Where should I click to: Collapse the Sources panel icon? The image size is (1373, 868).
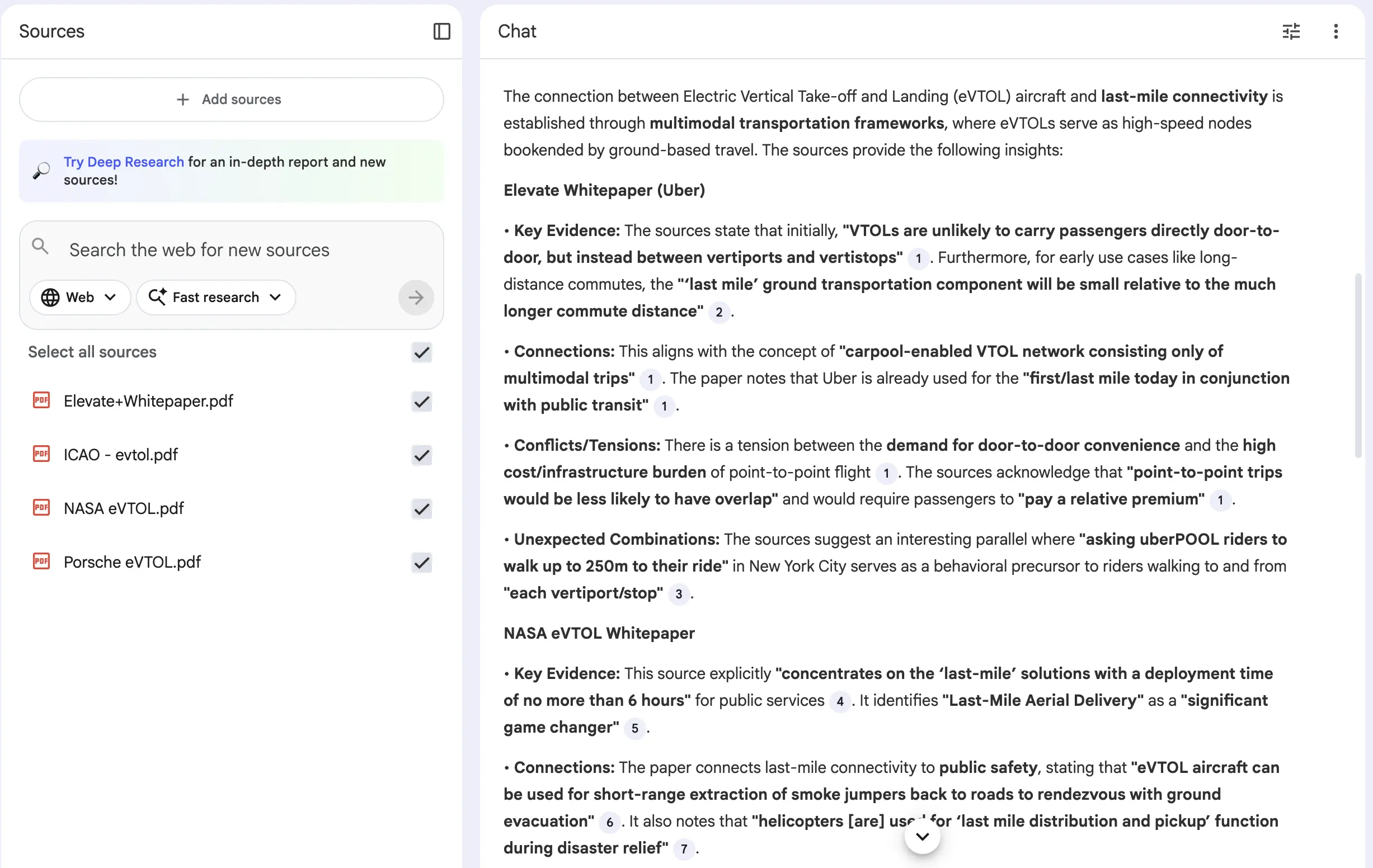tap(441, 31)
